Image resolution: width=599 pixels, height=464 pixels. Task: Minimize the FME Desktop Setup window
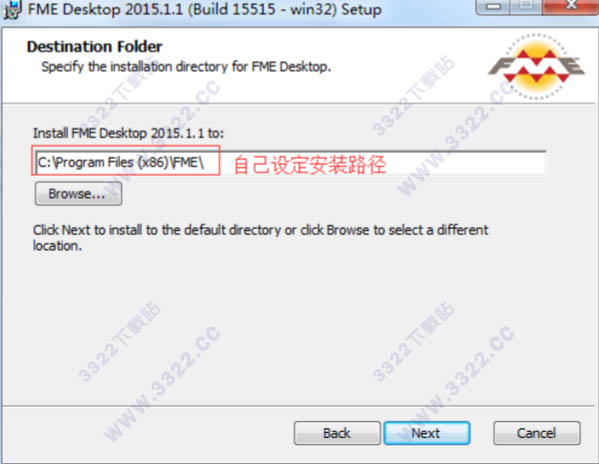pos(492,6)
